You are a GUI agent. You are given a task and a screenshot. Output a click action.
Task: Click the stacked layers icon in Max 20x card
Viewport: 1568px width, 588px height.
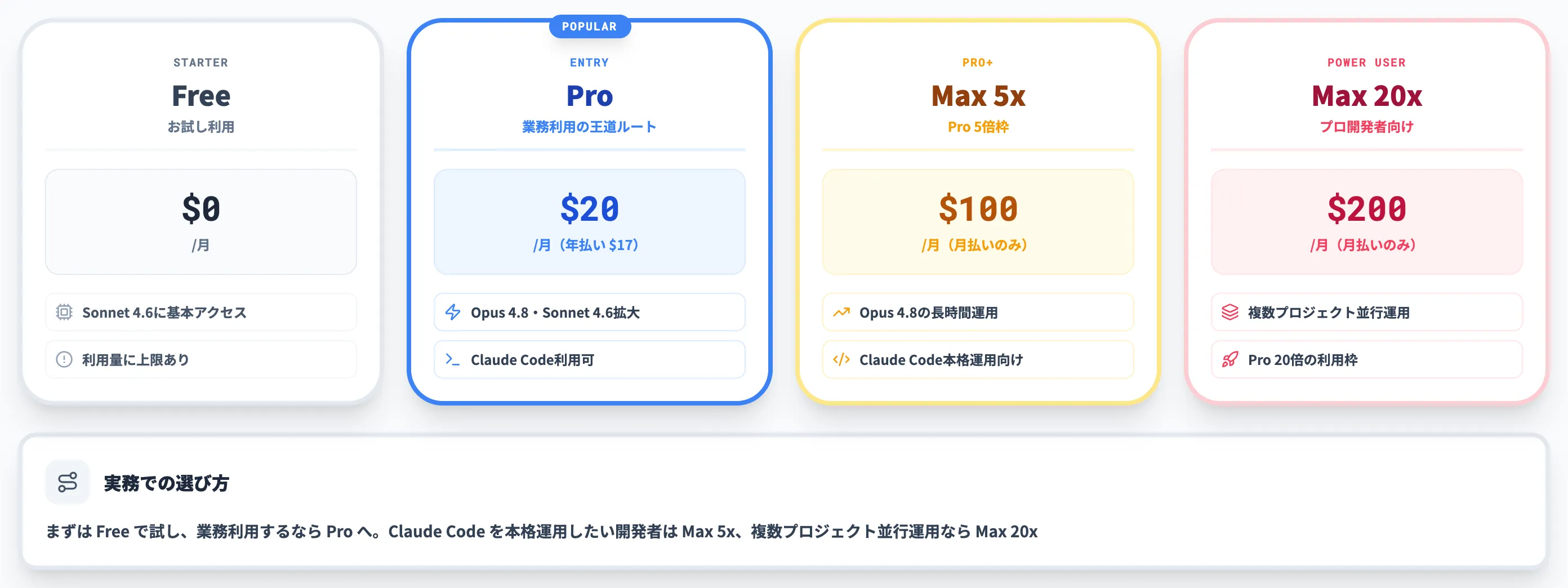(x=1230, y=312)
